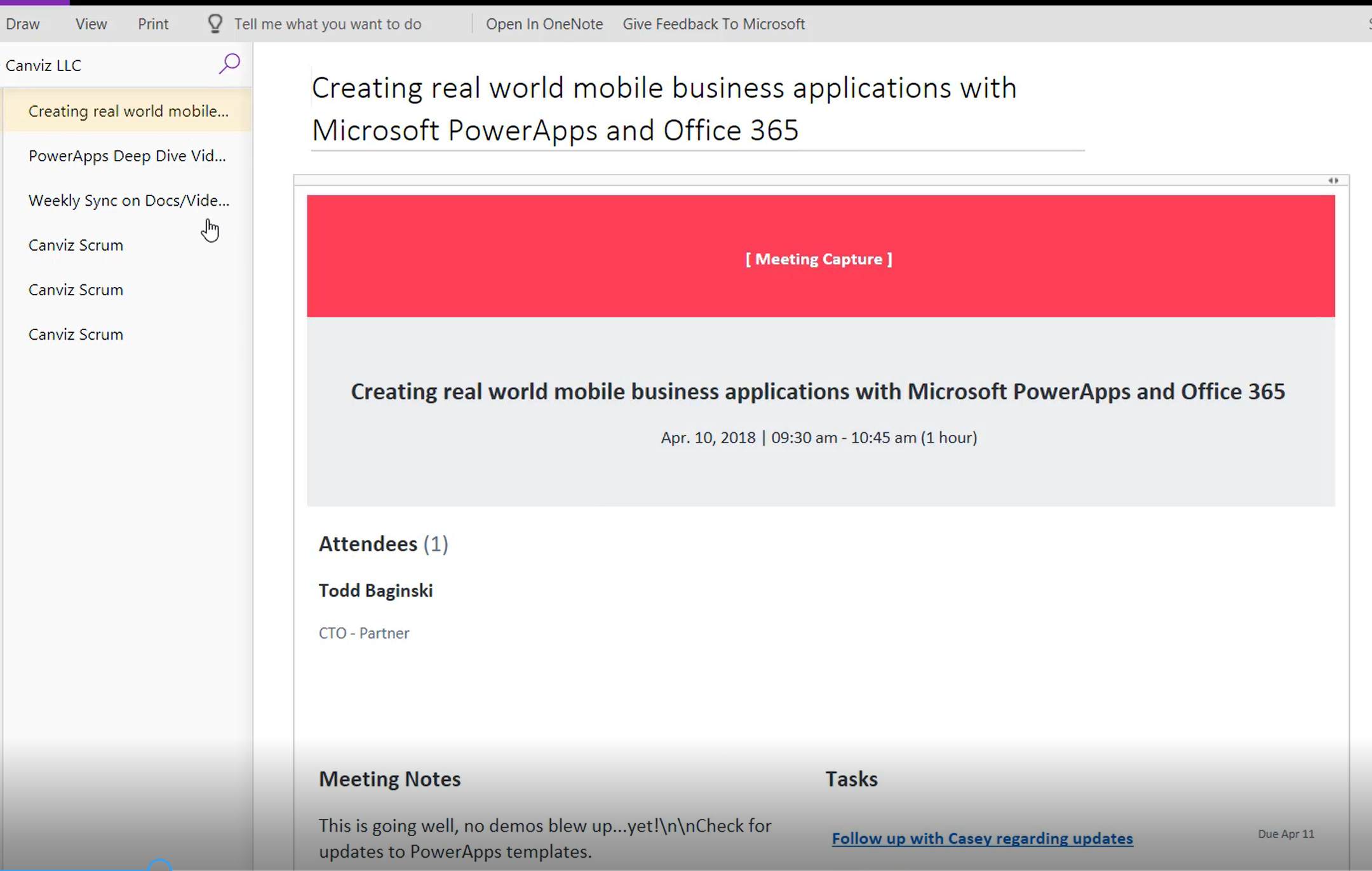Open 'Creating real world mobile...' page

tap(128, 111)
